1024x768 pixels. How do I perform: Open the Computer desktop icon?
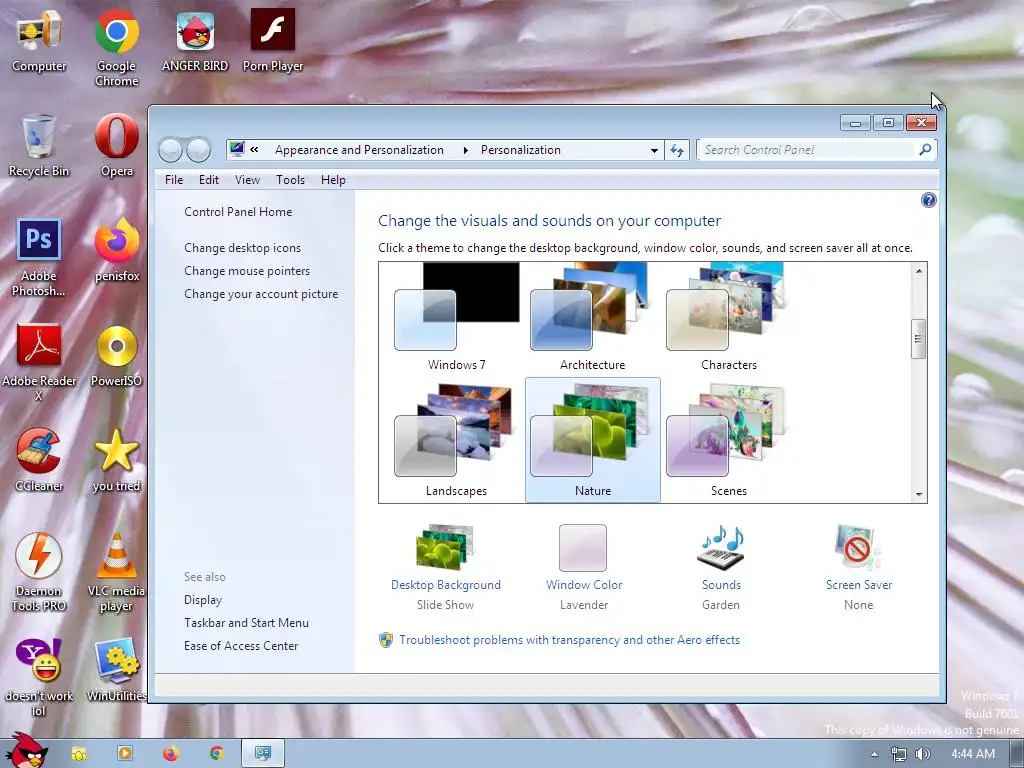coord(39,40)
